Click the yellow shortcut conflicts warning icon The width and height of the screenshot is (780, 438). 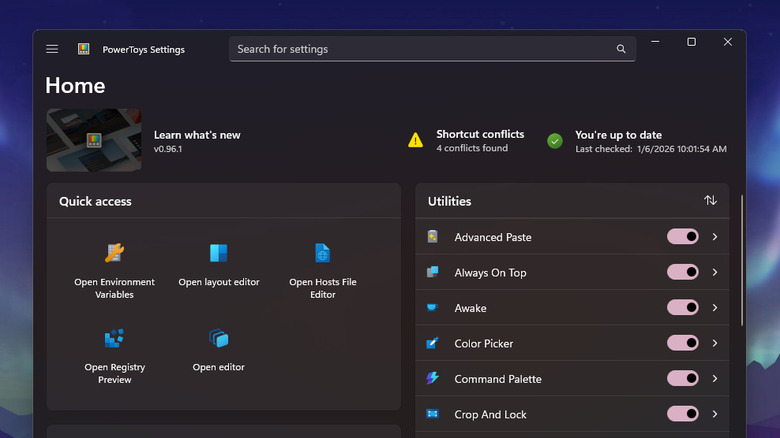pos(415,140)
